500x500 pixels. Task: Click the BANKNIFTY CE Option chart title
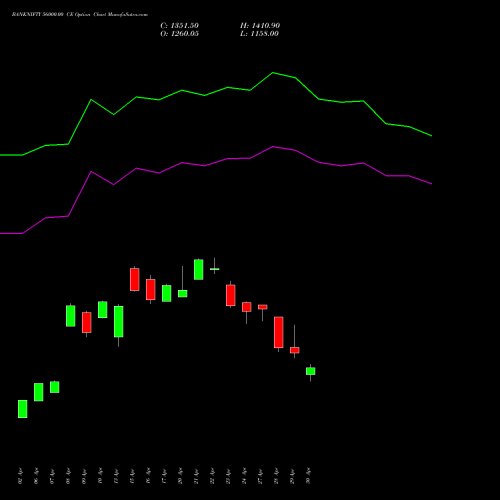point(80,15)
